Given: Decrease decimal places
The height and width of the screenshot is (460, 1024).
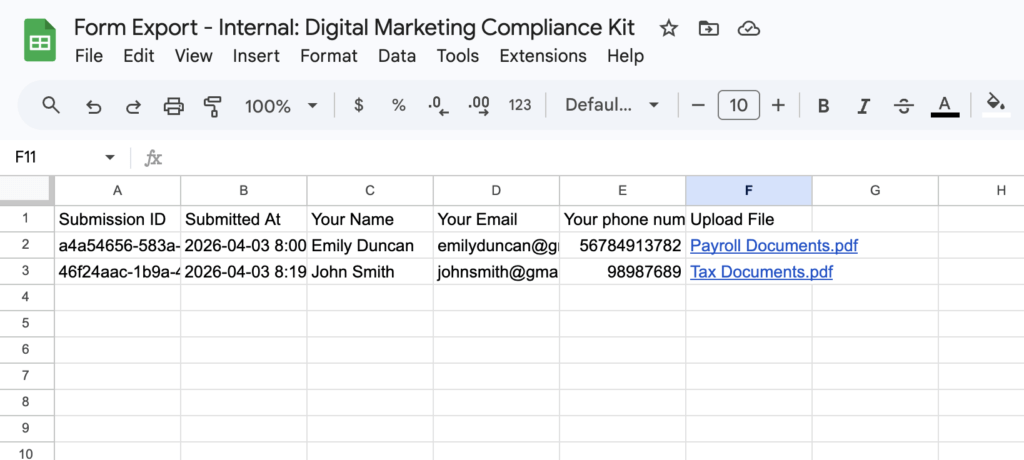Looking at the screenshot, I should (x=438, y=105).
